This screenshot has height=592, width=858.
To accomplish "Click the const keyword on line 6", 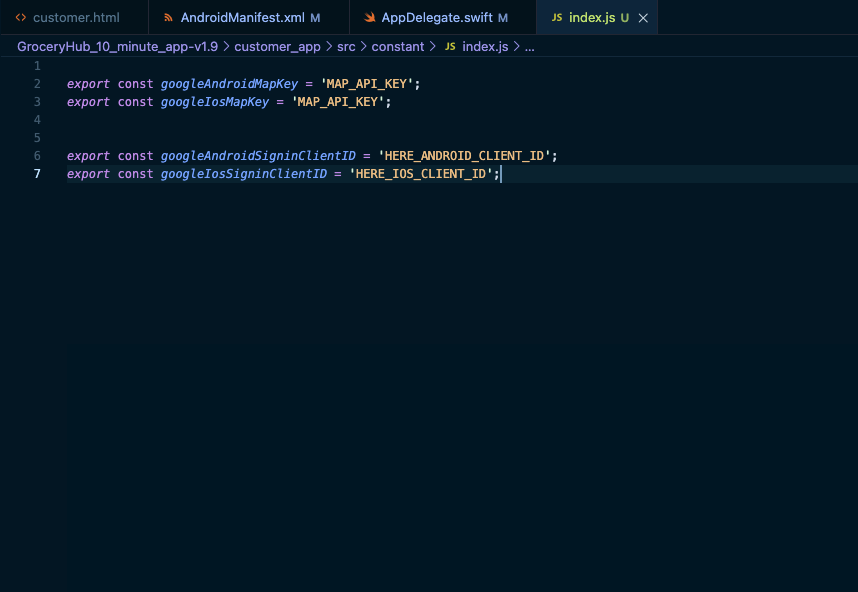I will (135, 156).
